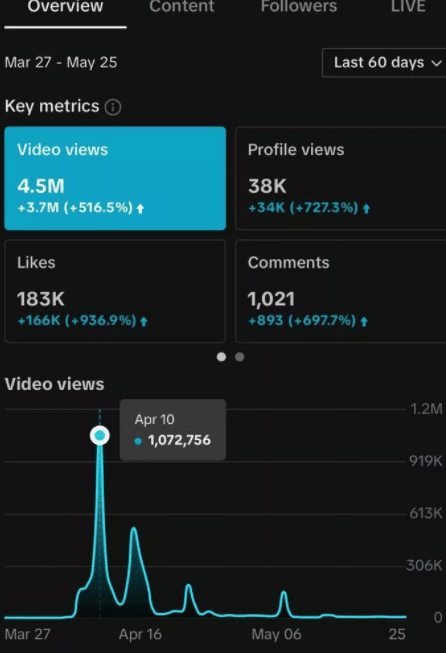Click the up arrow beside Comments growth
The height and width of the screenshot is (653, 446).
tap(364, 322)
